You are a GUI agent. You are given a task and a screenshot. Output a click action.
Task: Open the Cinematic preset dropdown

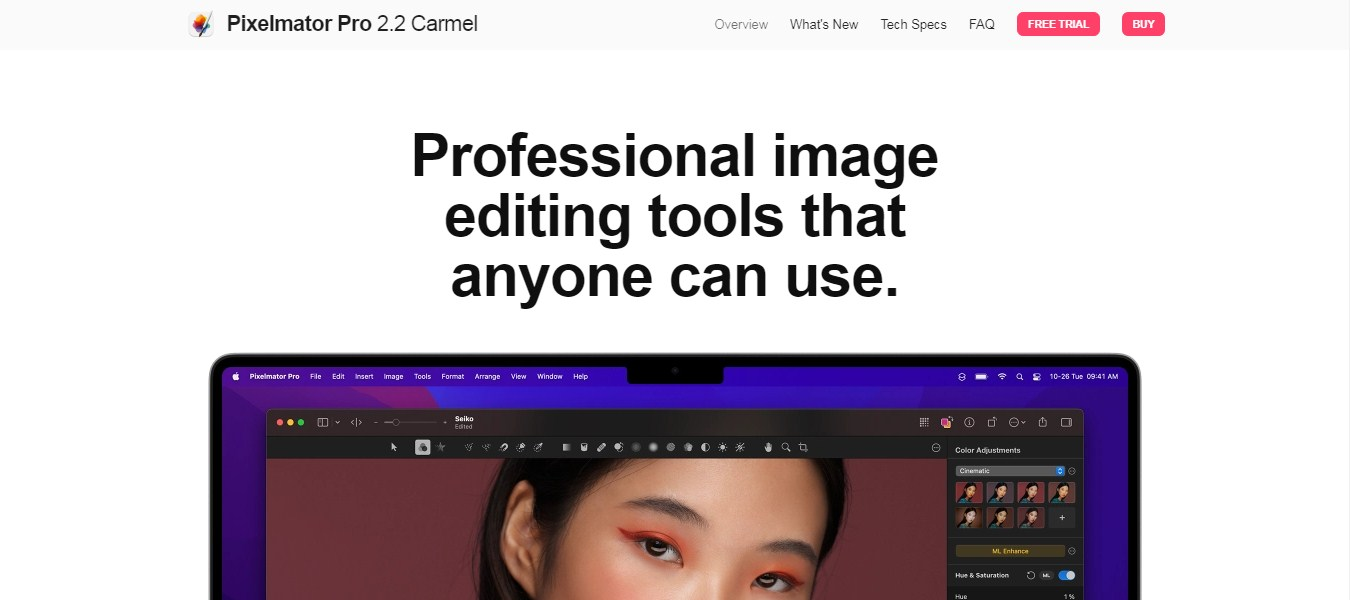(x=1010, y=471)
